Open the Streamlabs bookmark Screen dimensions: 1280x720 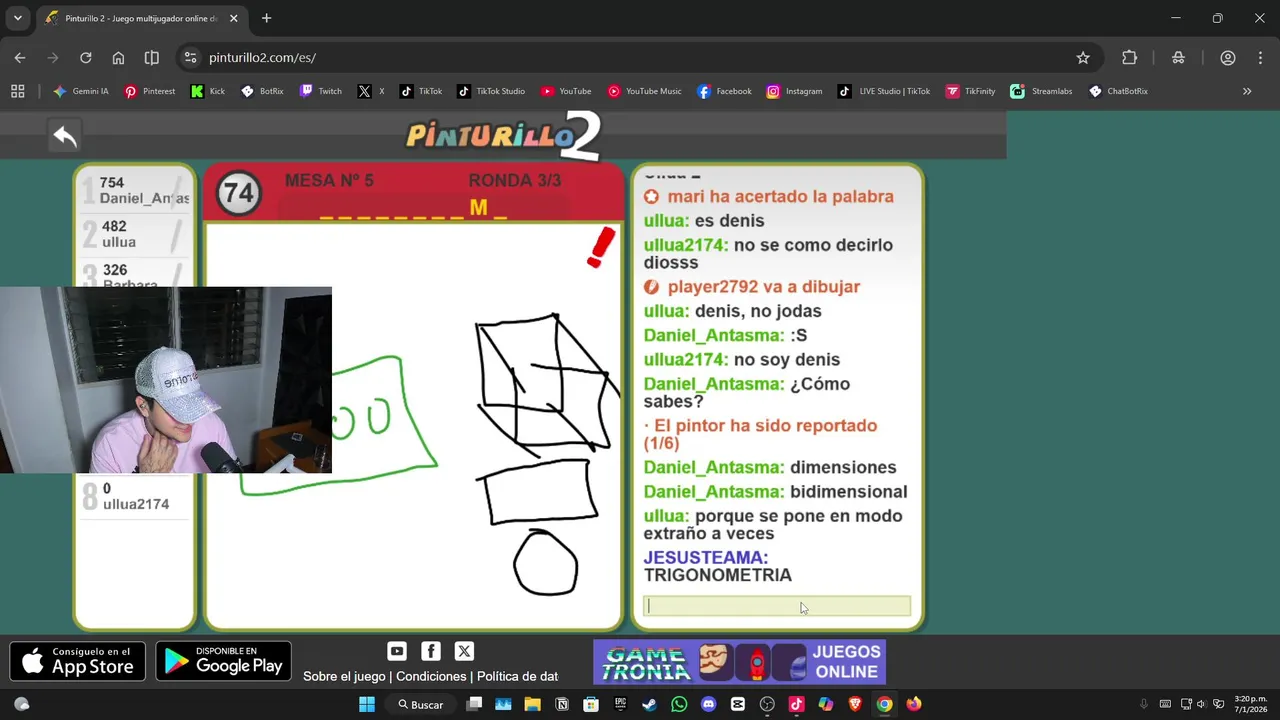coord(1041,91)
